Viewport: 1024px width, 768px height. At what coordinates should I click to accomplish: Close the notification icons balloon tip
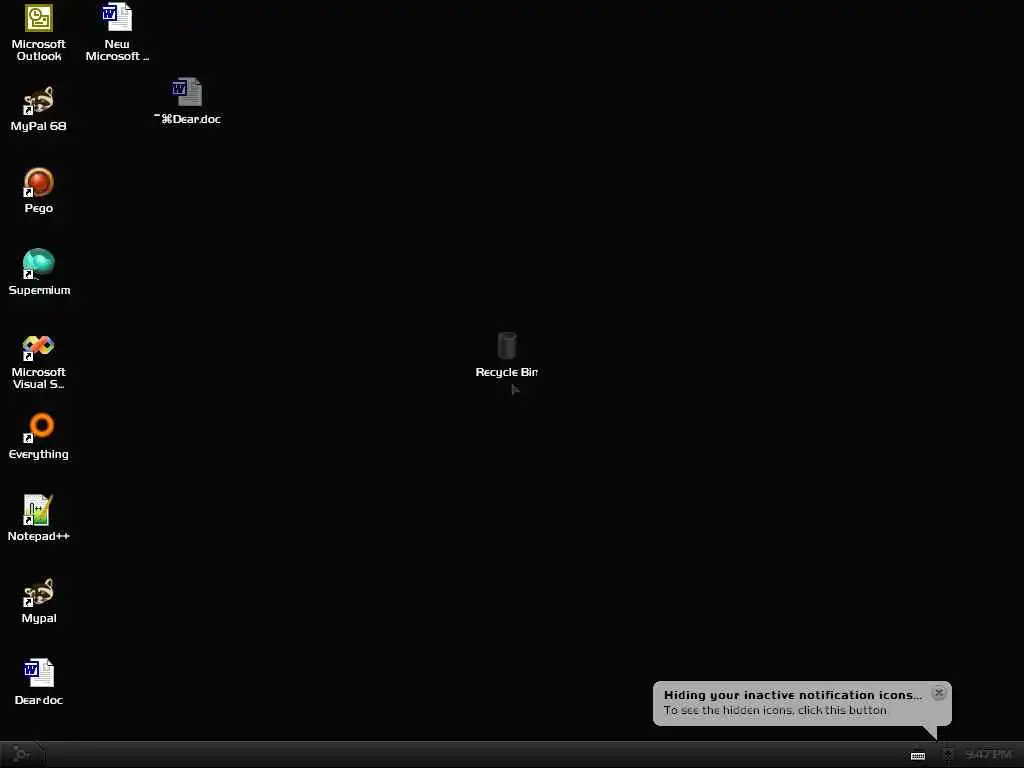pyautogui.click(x=938, y=693)
